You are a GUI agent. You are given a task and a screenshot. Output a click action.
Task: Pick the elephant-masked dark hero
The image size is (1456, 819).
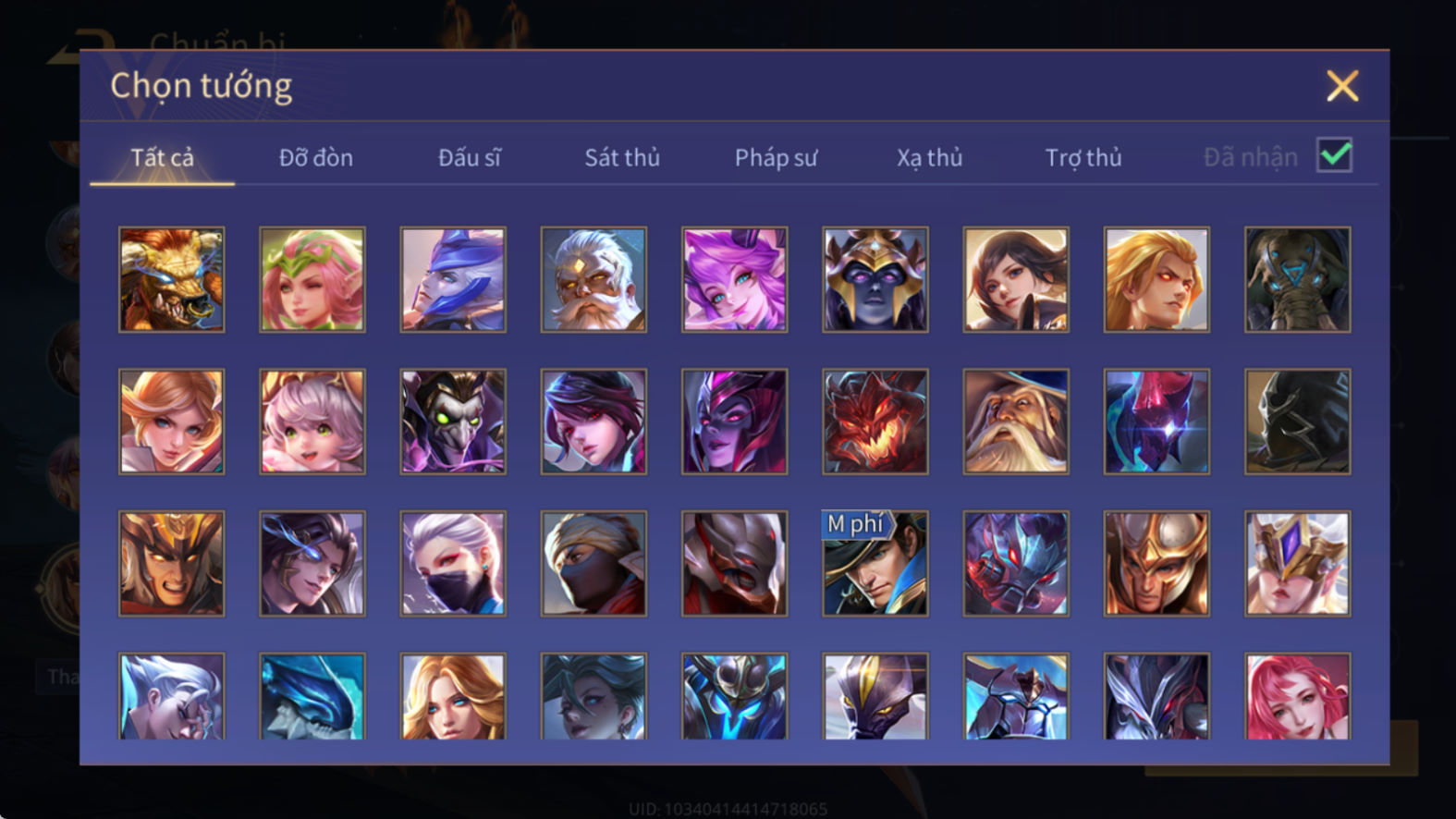pos(1297,280)
